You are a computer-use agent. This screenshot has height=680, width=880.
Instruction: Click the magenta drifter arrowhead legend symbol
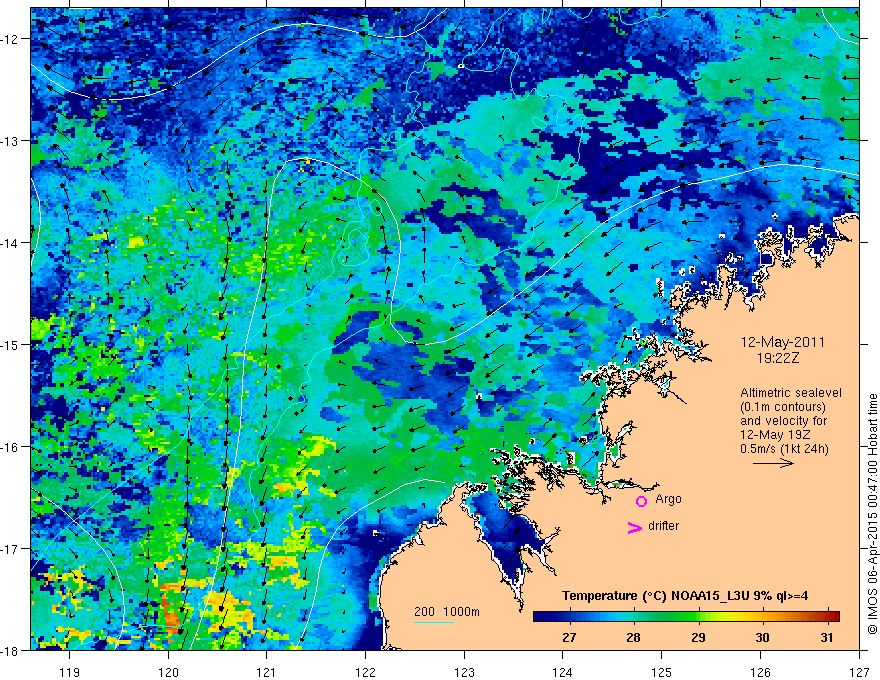(x=634, y=527)
